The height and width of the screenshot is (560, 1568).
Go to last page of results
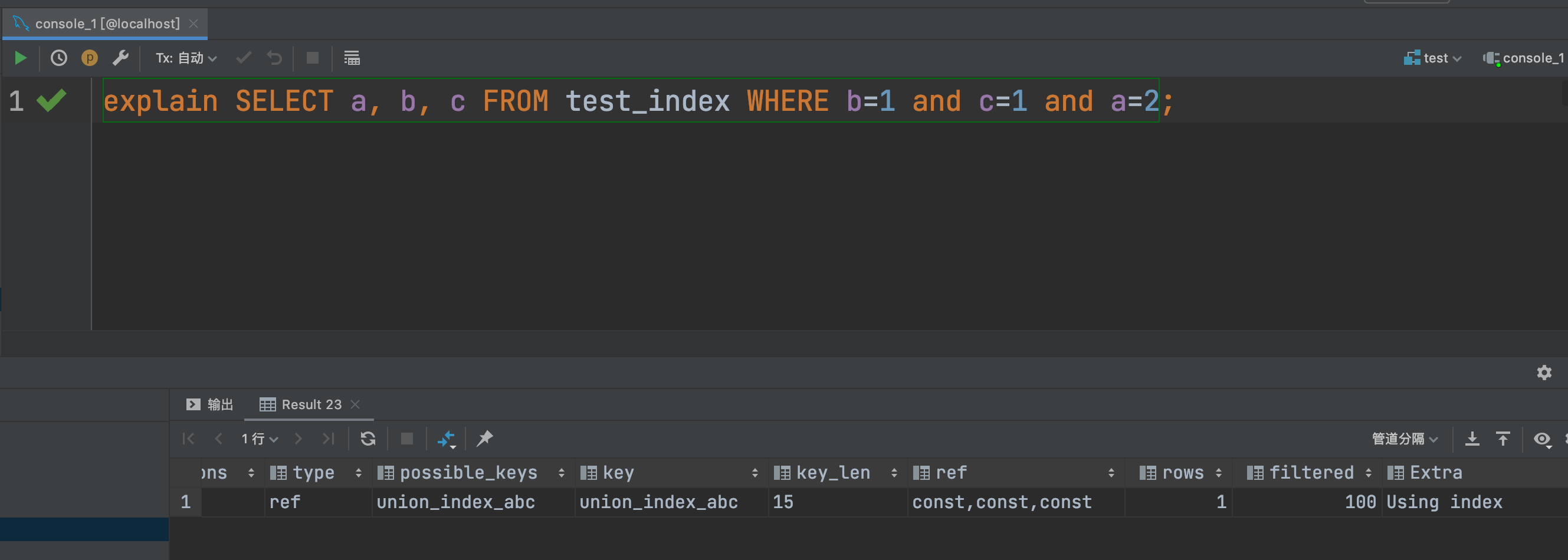pos(329,439)
